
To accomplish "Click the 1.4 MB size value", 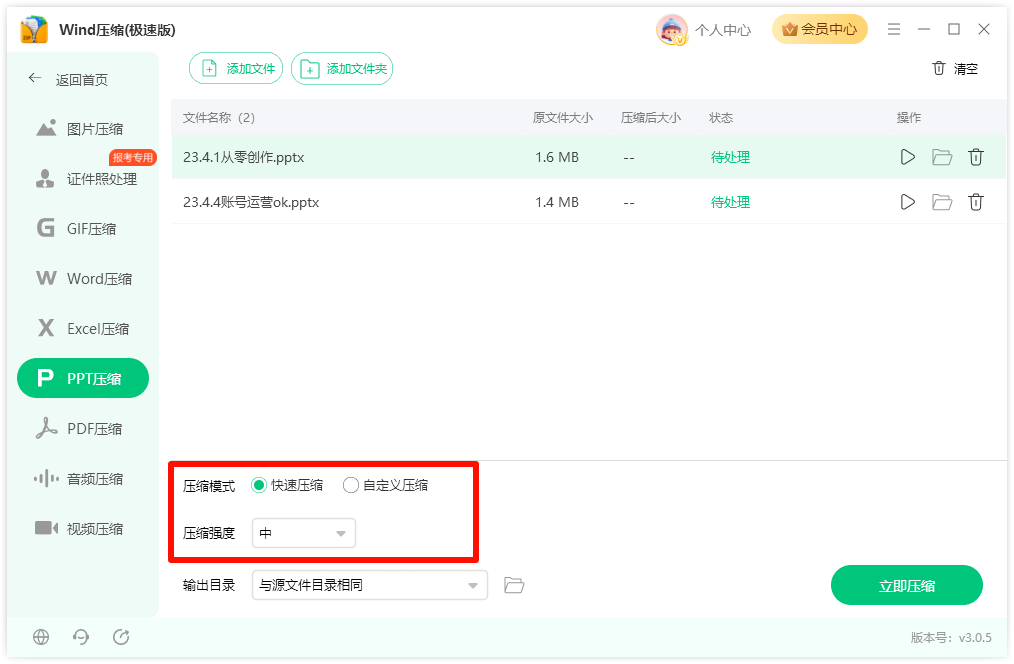I will point(557,202).
